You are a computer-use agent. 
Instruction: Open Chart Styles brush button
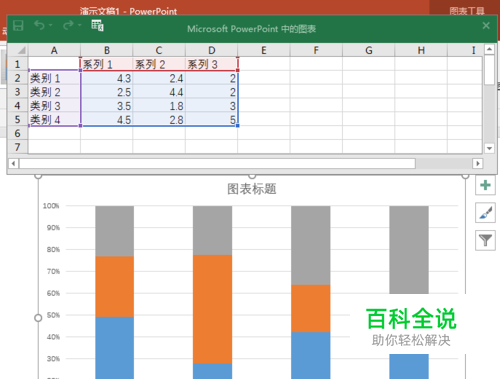click(485, 213)
